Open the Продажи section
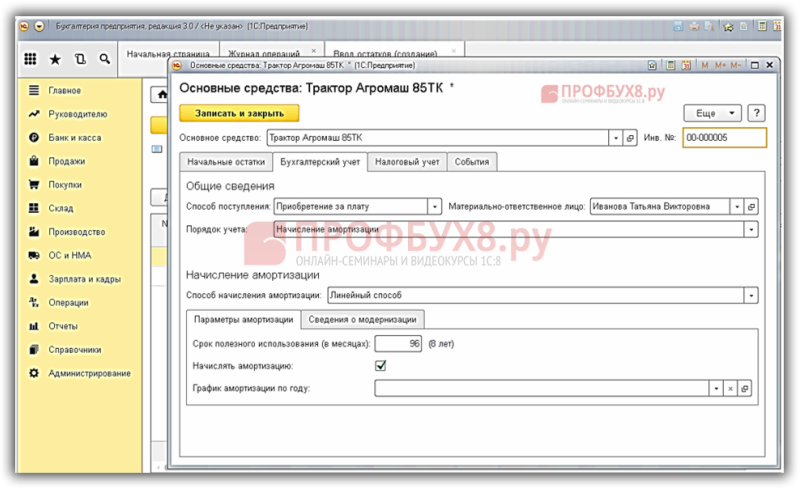The image size is (800, 489). (x=66, y=161)
